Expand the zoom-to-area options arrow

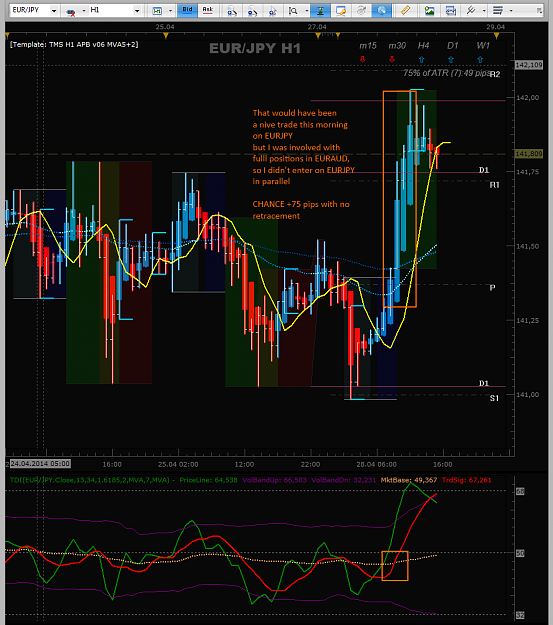(307, 11)
